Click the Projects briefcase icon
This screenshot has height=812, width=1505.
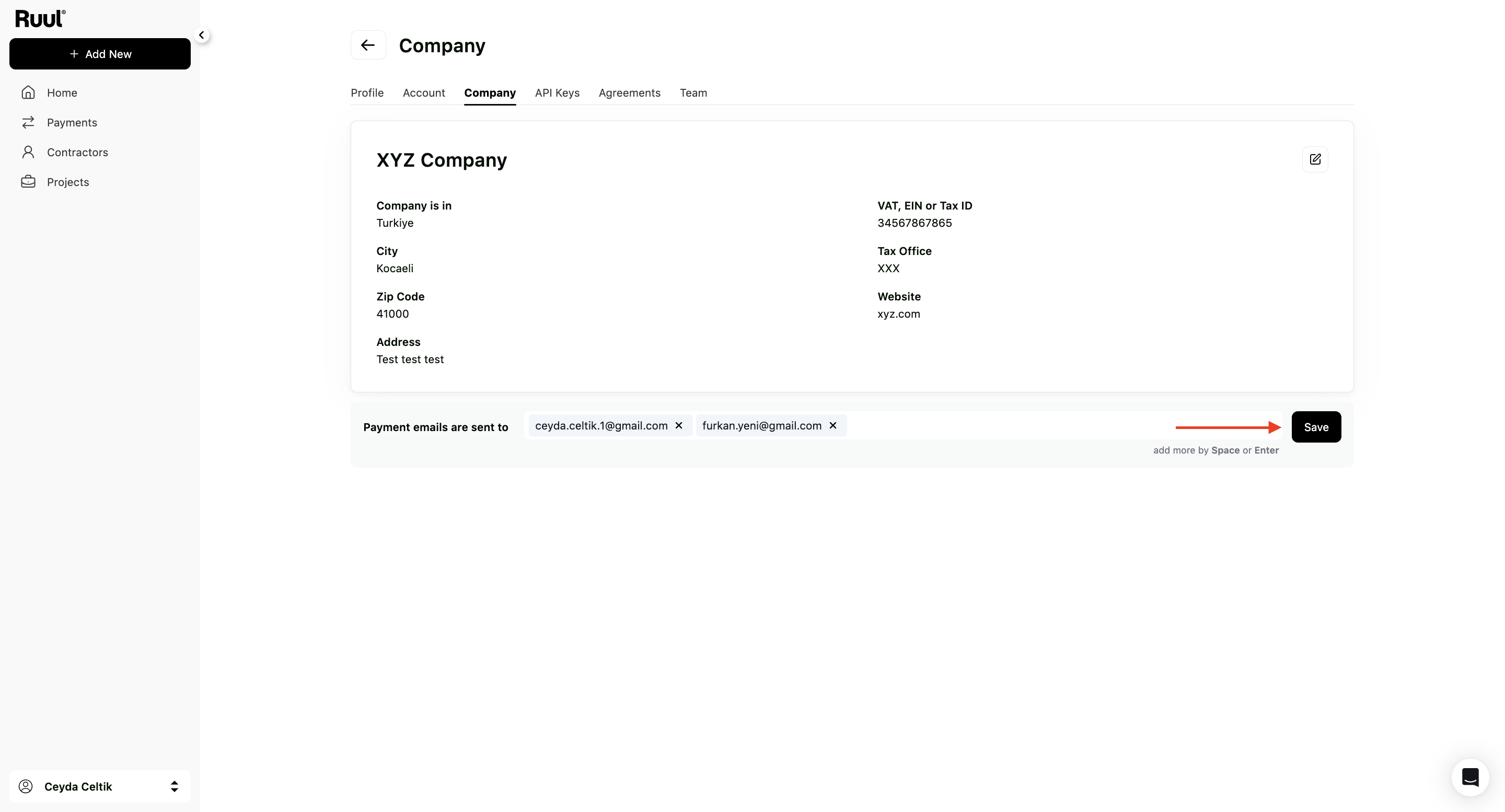pos(28,182)
